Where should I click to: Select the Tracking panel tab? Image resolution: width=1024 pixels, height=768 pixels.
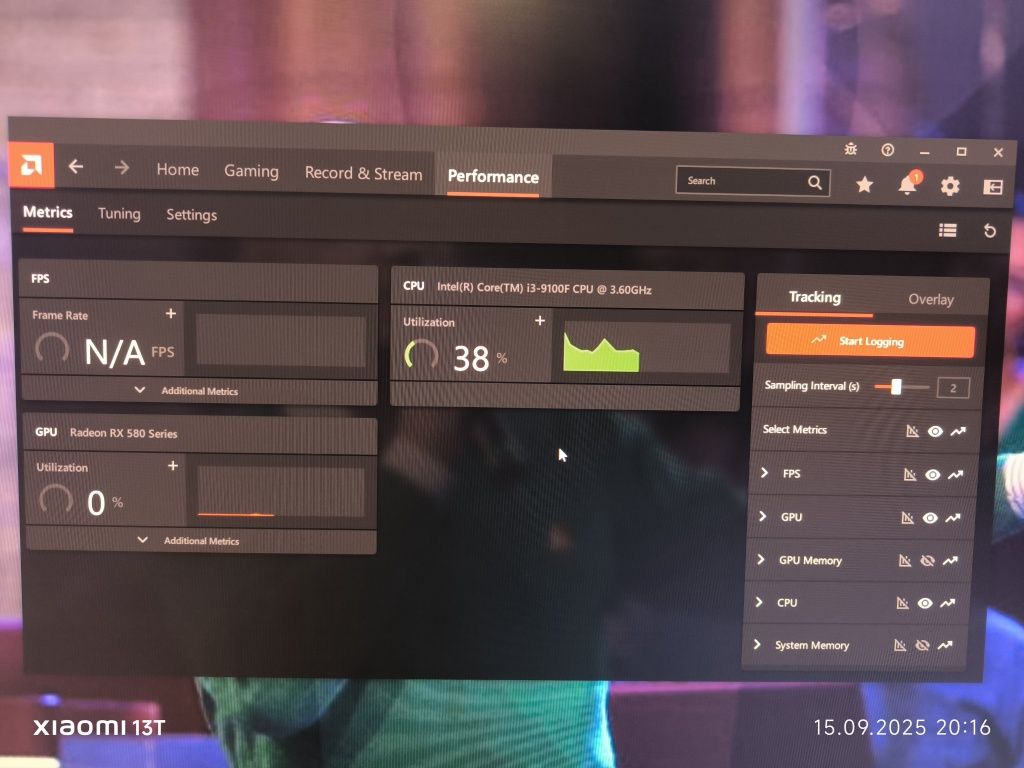click(814, 297)
